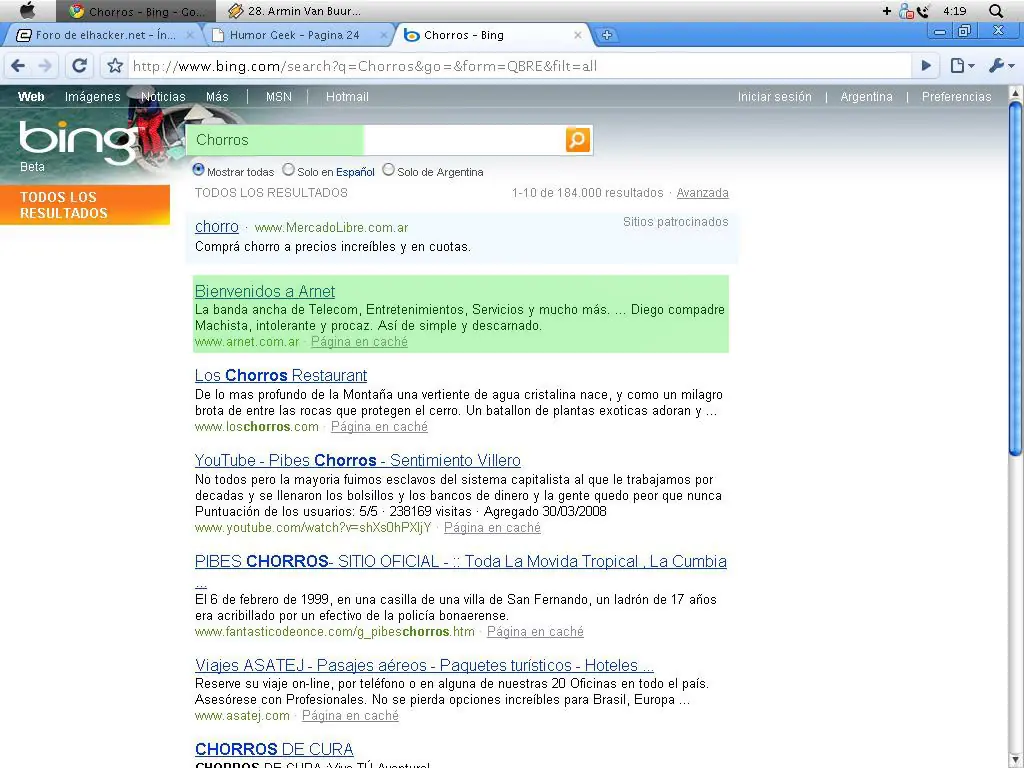Click the Bing search input field
Image resolution: width=1024 pixels, height=768 pixels.
pyautogui.click(x=376, y=140)
